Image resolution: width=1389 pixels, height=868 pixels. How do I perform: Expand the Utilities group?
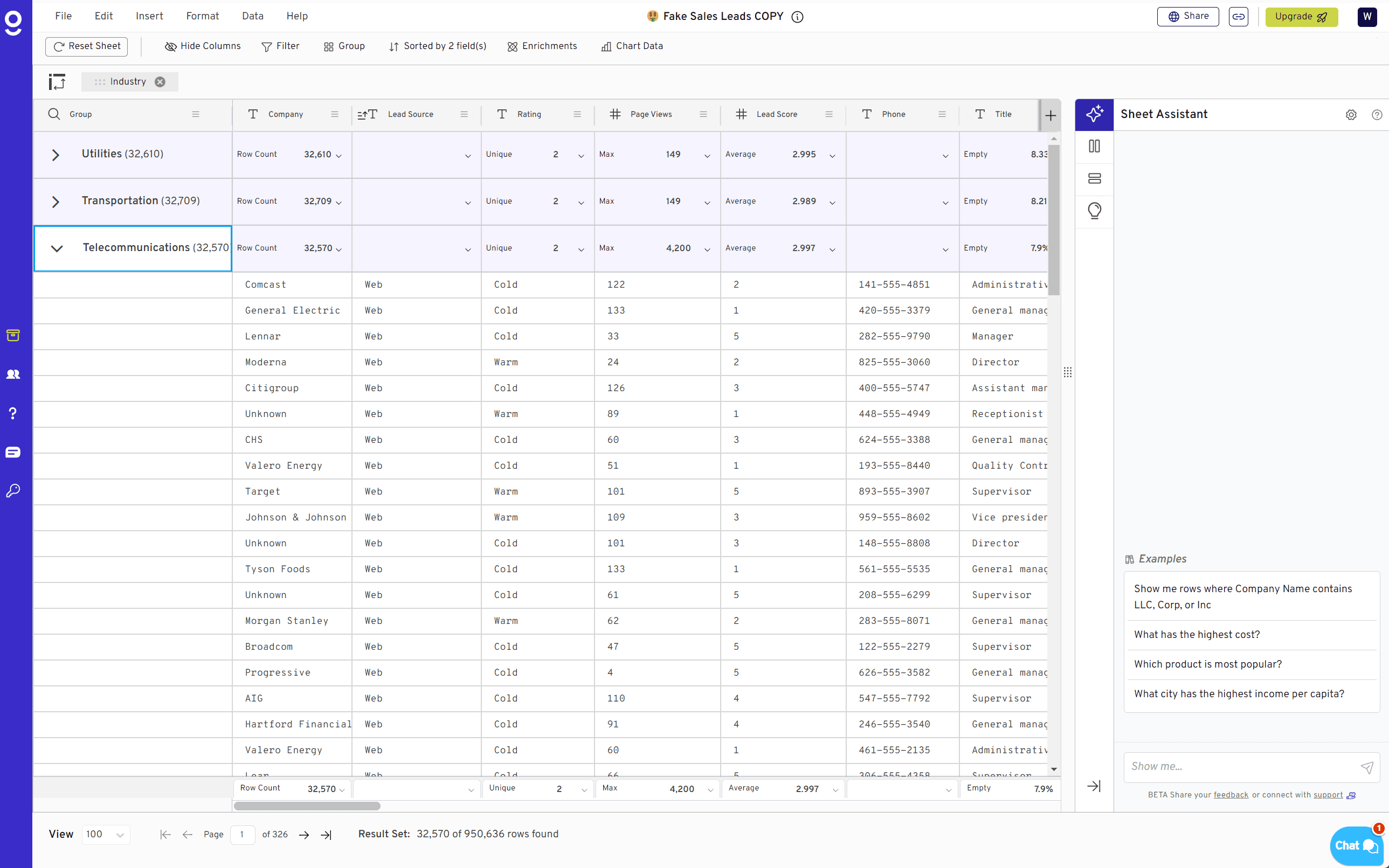click(56, 155)
